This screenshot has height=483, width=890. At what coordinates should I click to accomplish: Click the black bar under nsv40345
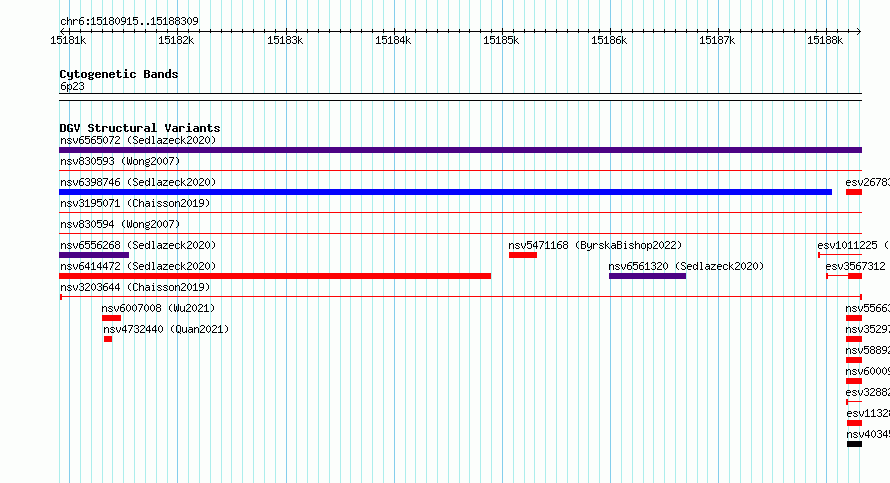854,444
